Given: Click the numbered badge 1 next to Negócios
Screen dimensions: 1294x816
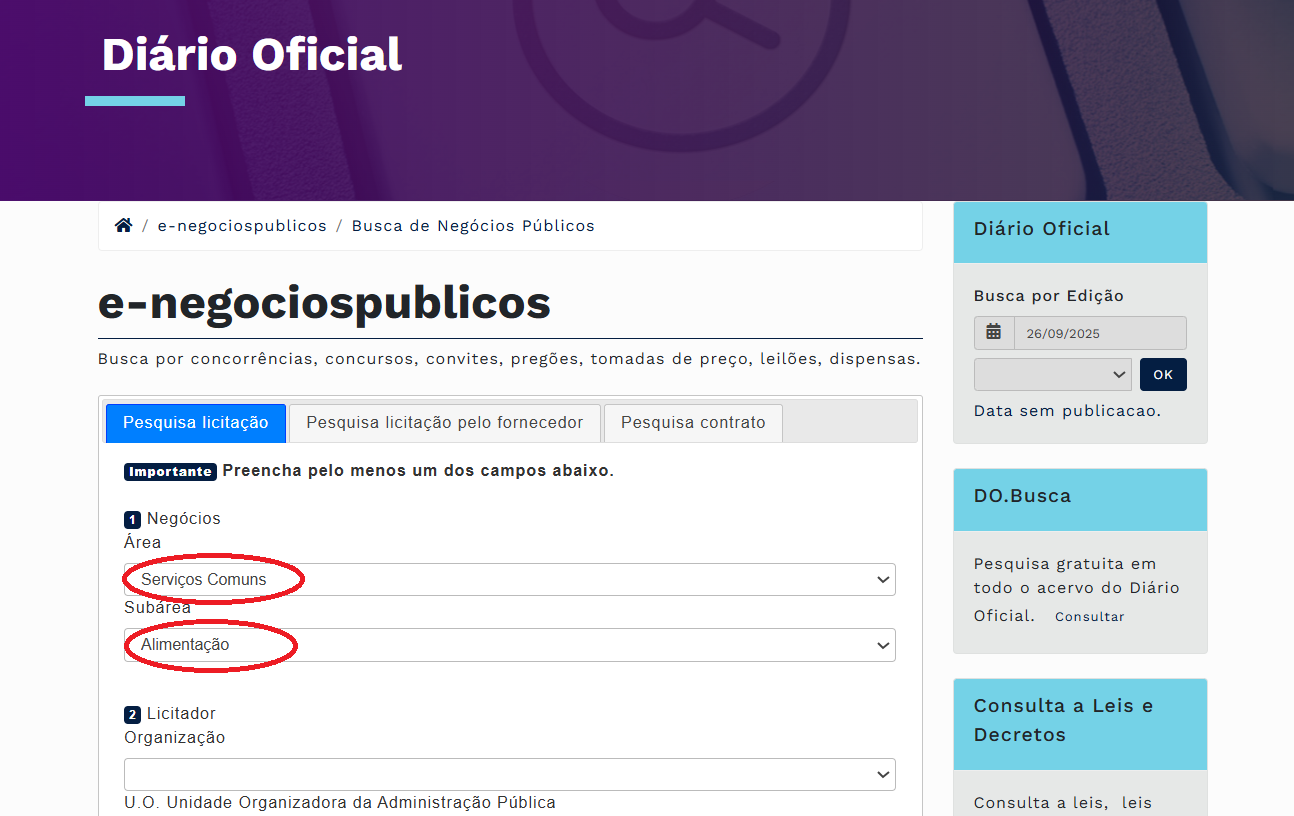Looking at the screenshot, I should tap(131, 519).
